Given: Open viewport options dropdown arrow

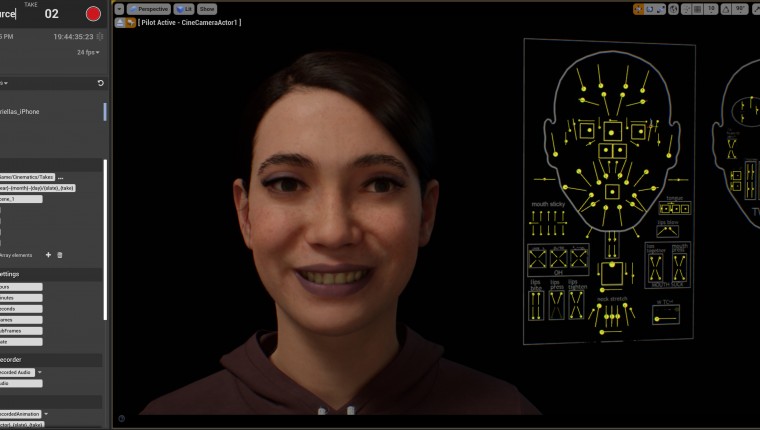Looking at the screenshot, I should tap(119, 9).
